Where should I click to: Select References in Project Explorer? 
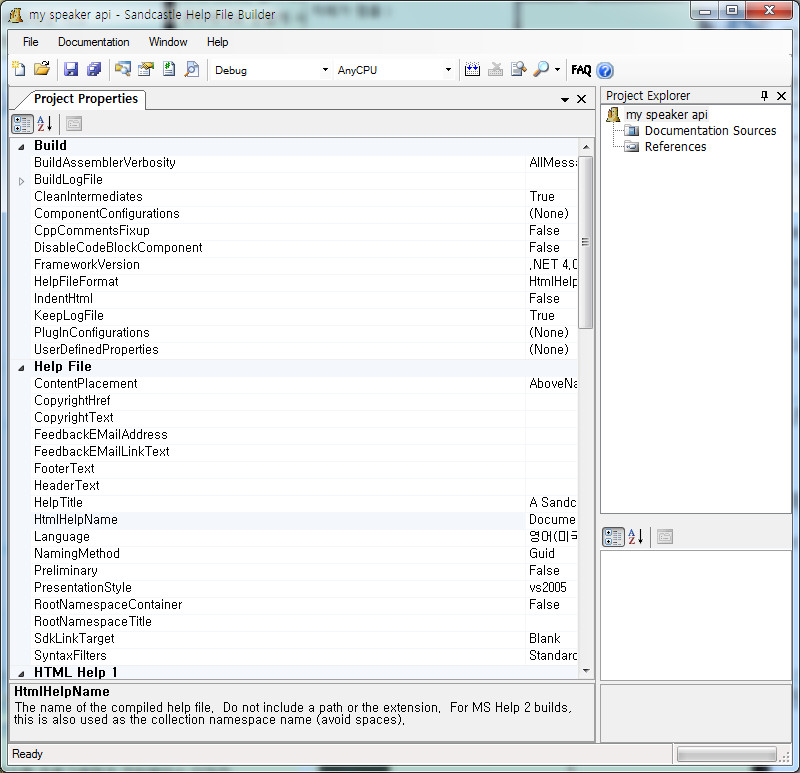[676, 146]
